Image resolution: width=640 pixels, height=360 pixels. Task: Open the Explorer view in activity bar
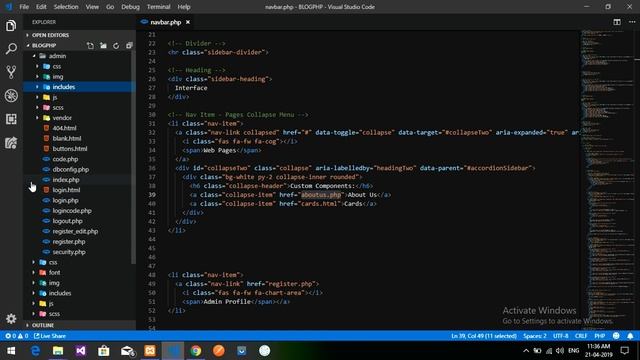[x=11, y=26]
